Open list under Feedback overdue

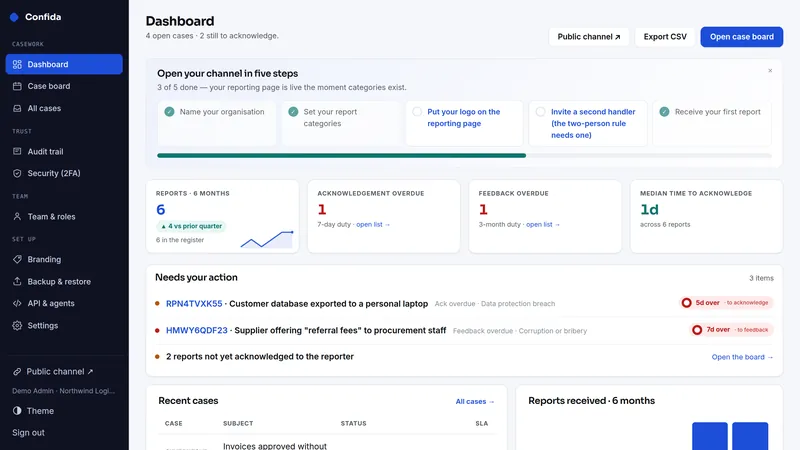click(x=543, y=224)
